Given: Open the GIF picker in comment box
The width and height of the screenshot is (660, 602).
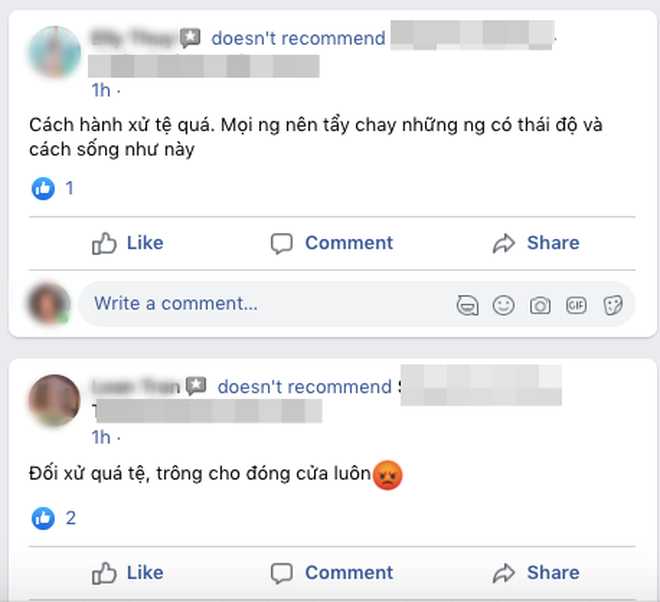Looking at the screenshot, I should (x=576, y=305).
